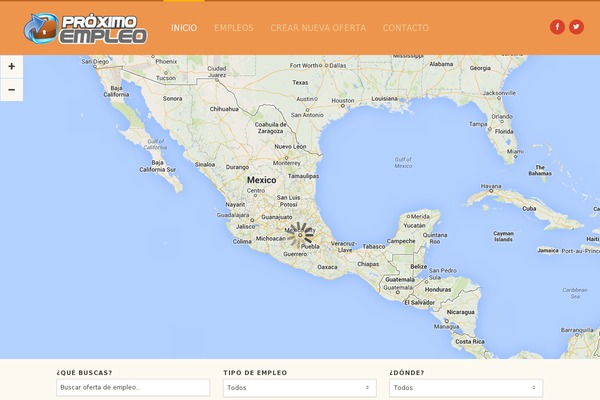Click the 'Merida' label on map
Image resolution: width=600 pixels, height=400 pixels.
(420, 216)
